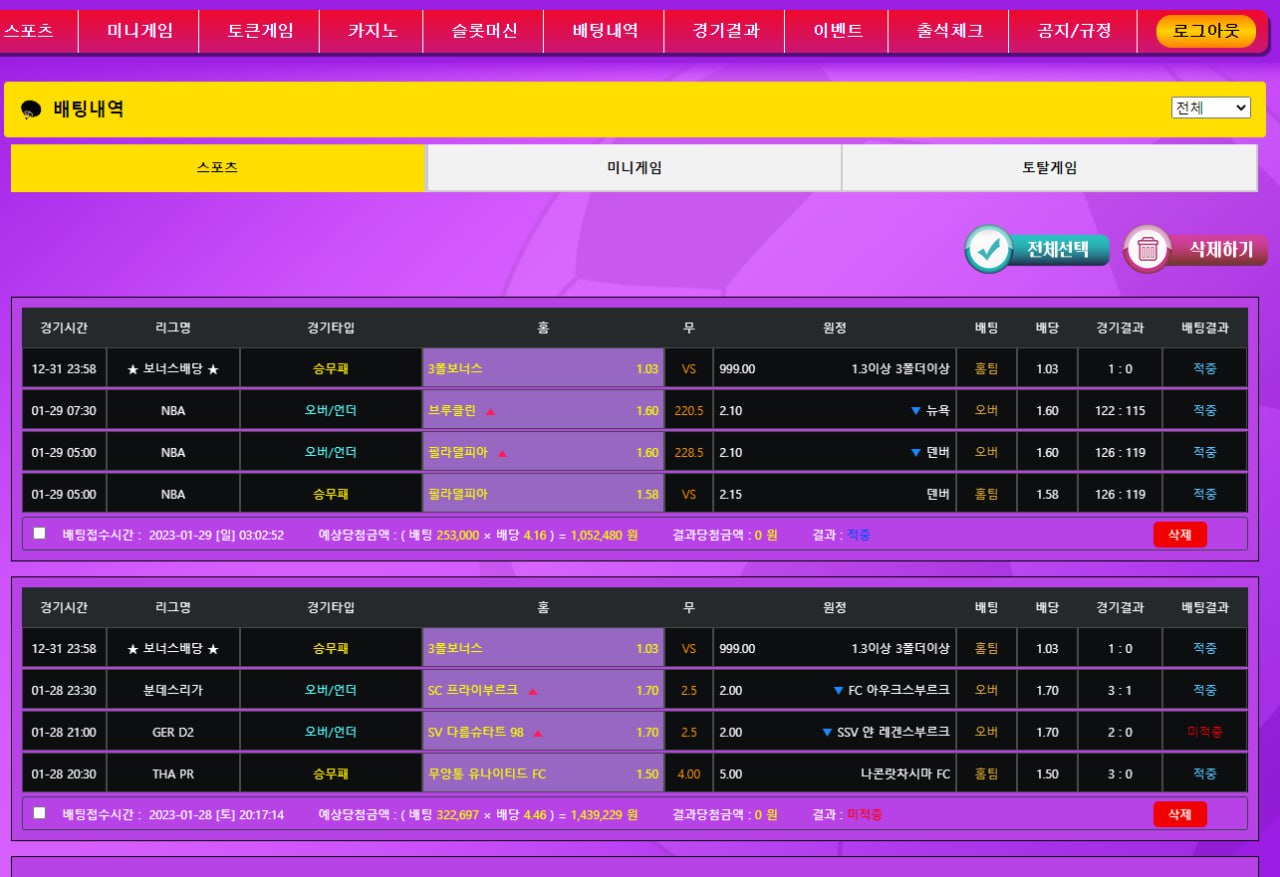
Task: Select the 필라델피아 1.58 home odds cell
Action: [x=543, y=494]
